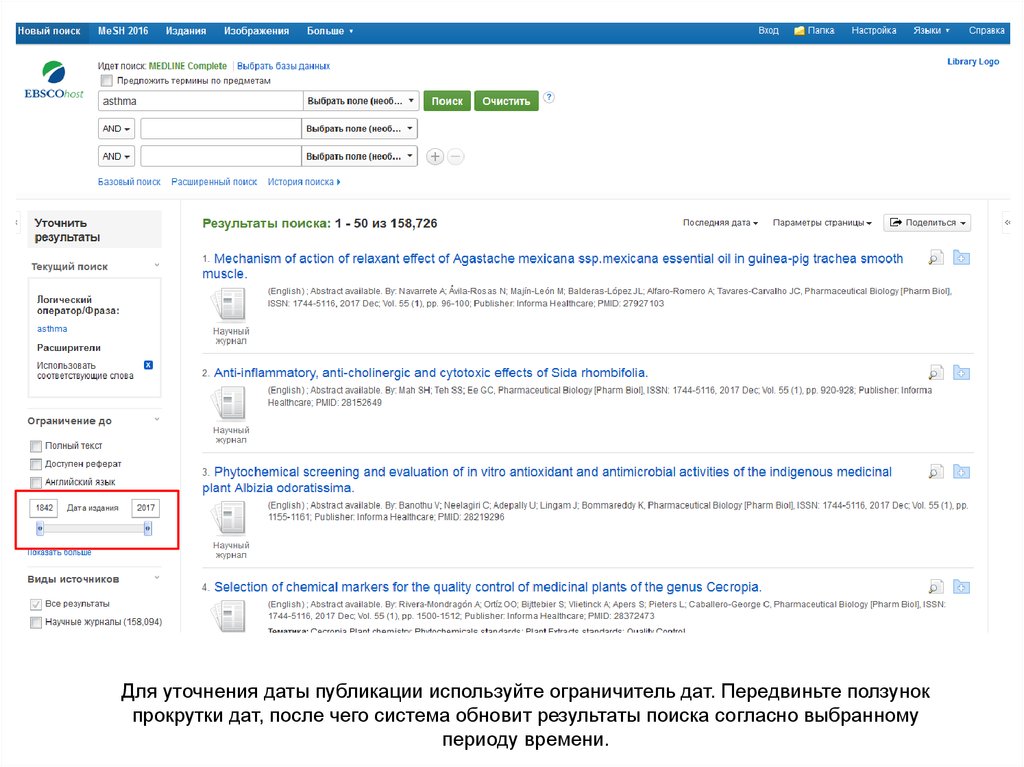Click the journal document icon of result 3
The image size is (1024, 767).
click(229, 519)
